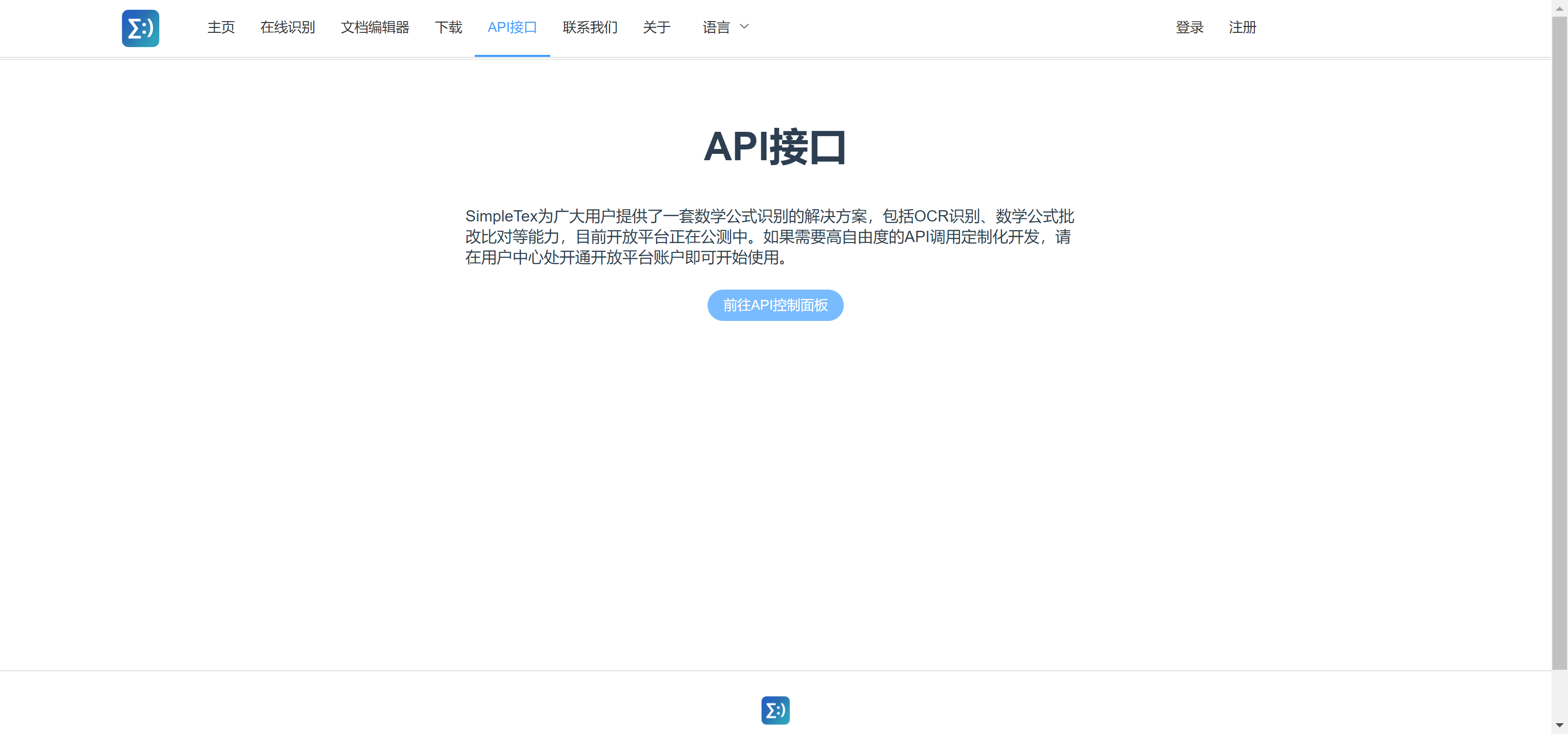Image resolution: width=1568 pixels, height=734 pixels.
Task: Click the 语言 menu label text
Action: pyautogui.click(x=715, y=27)
